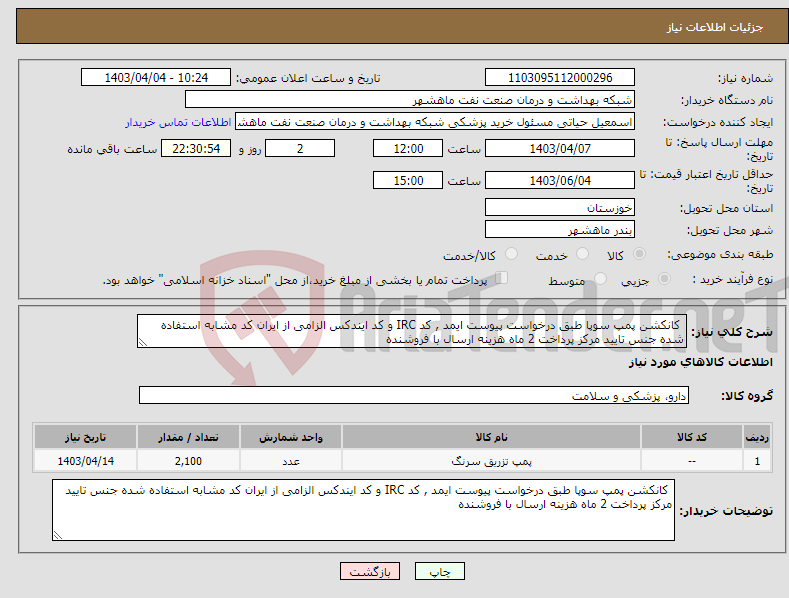This screenshot has height=598, width=789.
Task: Select the کالا/خدمت radio button
Action: coord(511,254)
